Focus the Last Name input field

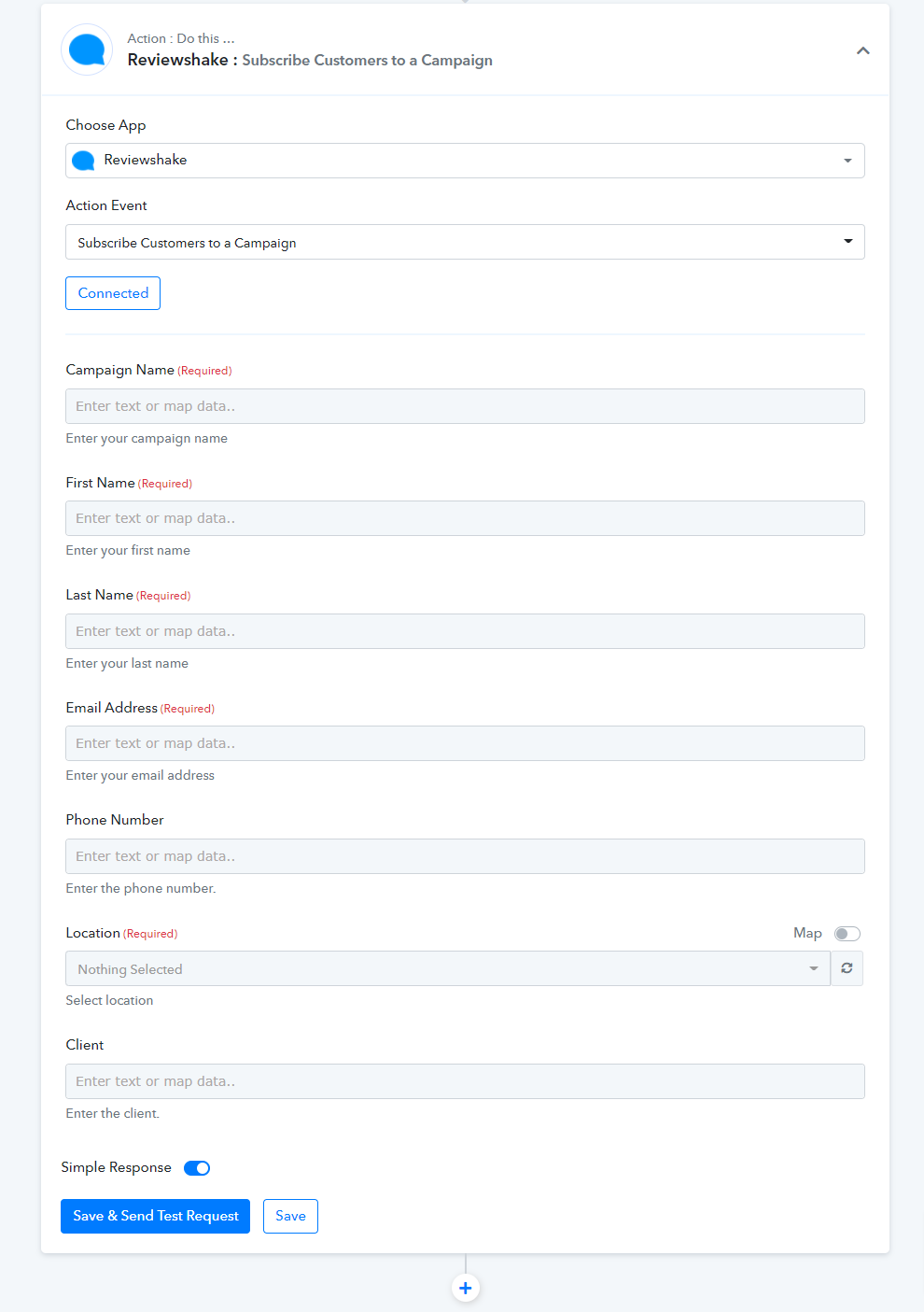coord(465,631)
